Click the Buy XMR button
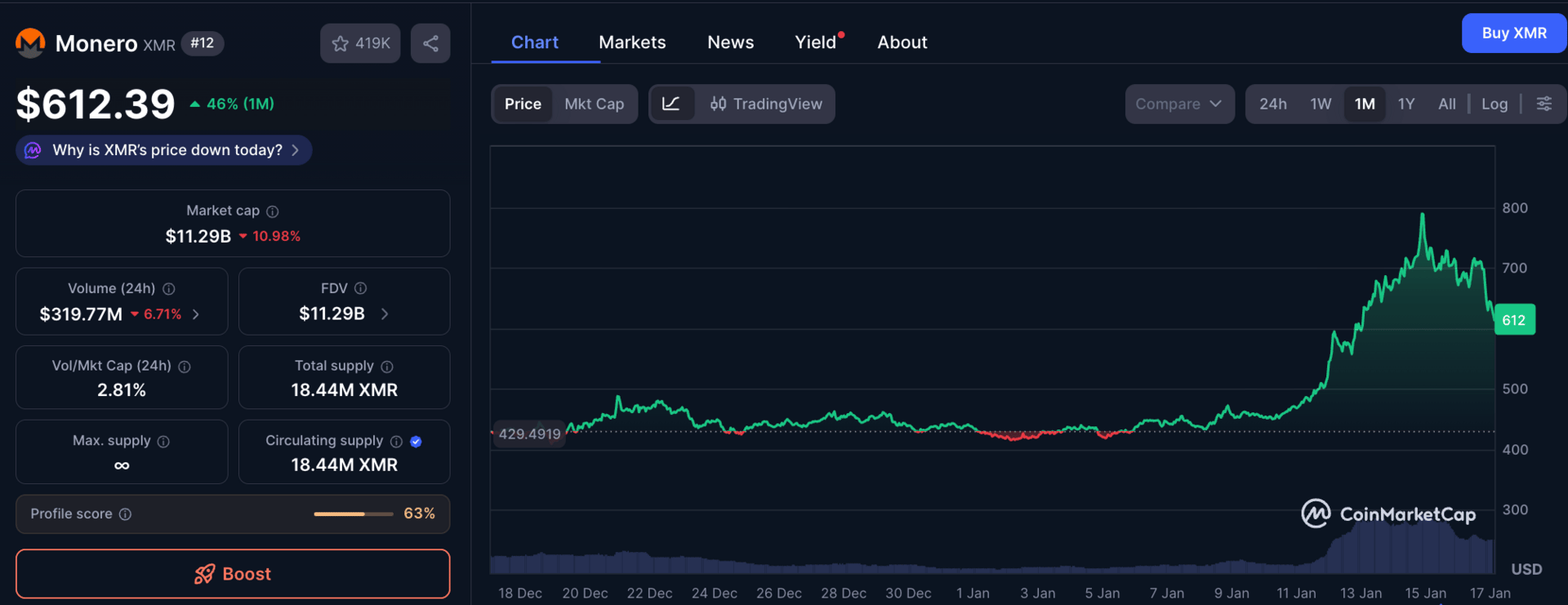This screenshot has width=1568, height=605. 1513,33
